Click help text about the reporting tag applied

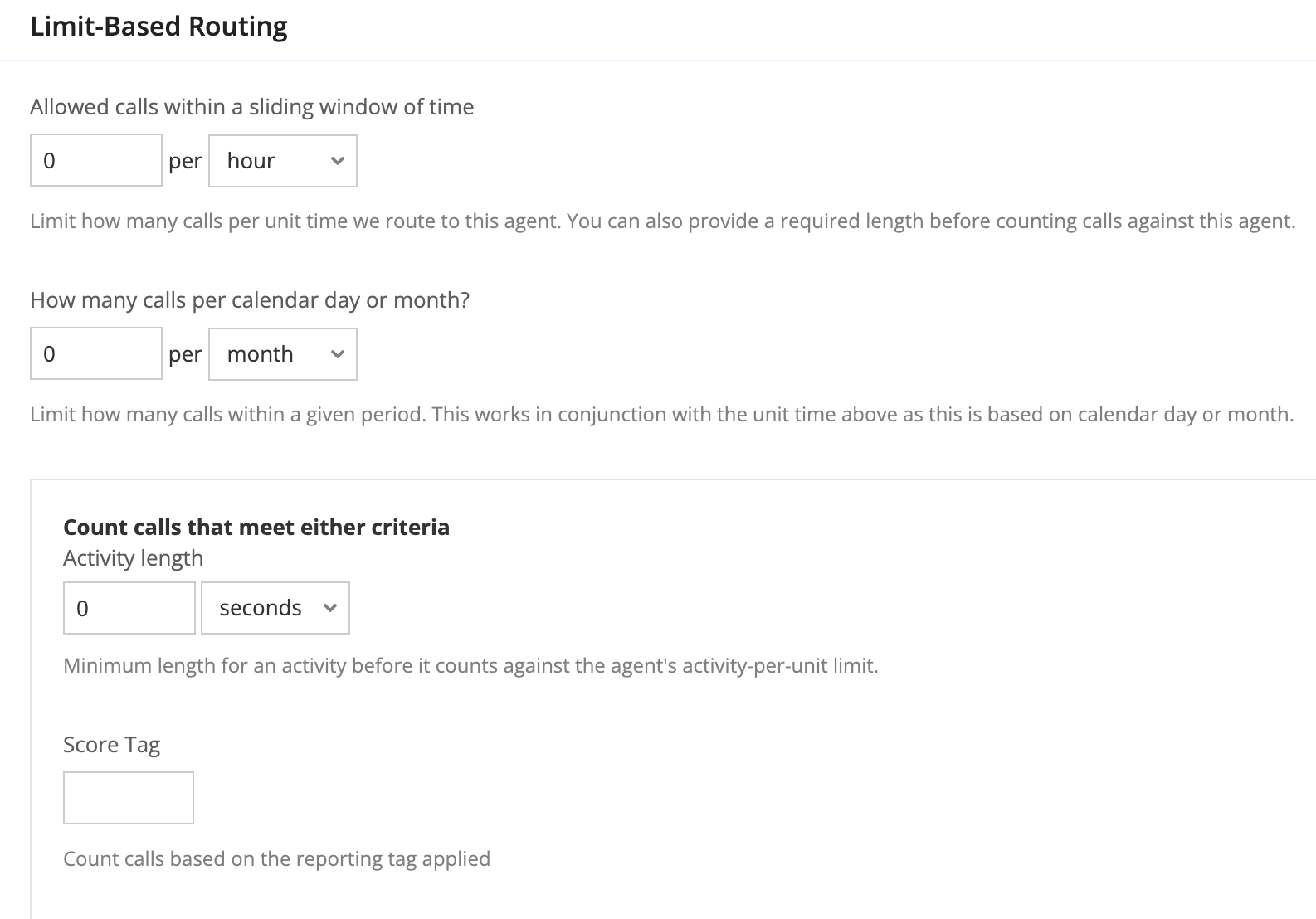tap(277, 859)
